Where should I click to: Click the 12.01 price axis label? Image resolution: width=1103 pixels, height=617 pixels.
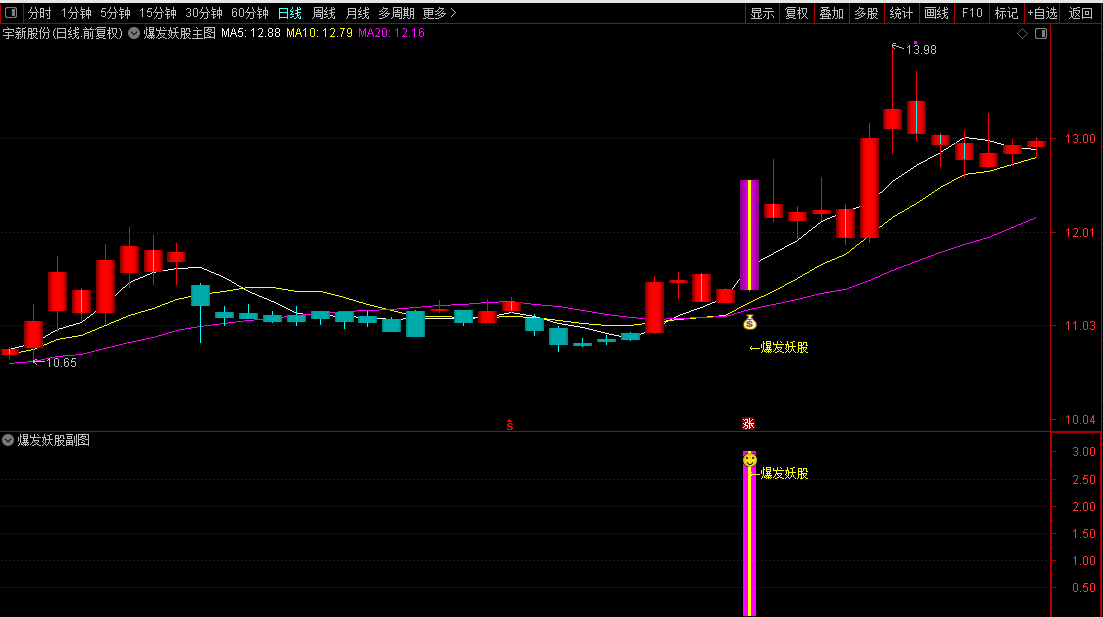click(1080, 233)
